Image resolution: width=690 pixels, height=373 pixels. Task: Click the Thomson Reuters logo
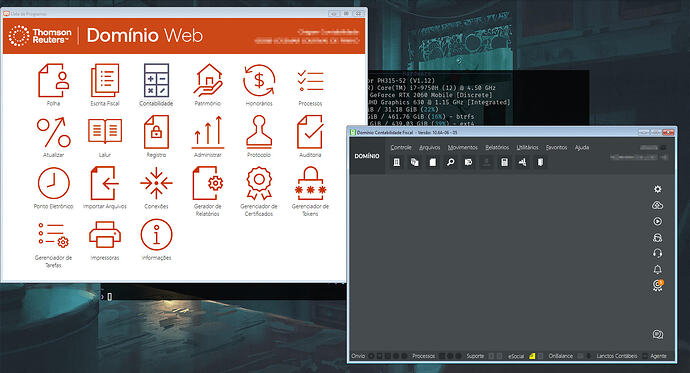point(40,36)
